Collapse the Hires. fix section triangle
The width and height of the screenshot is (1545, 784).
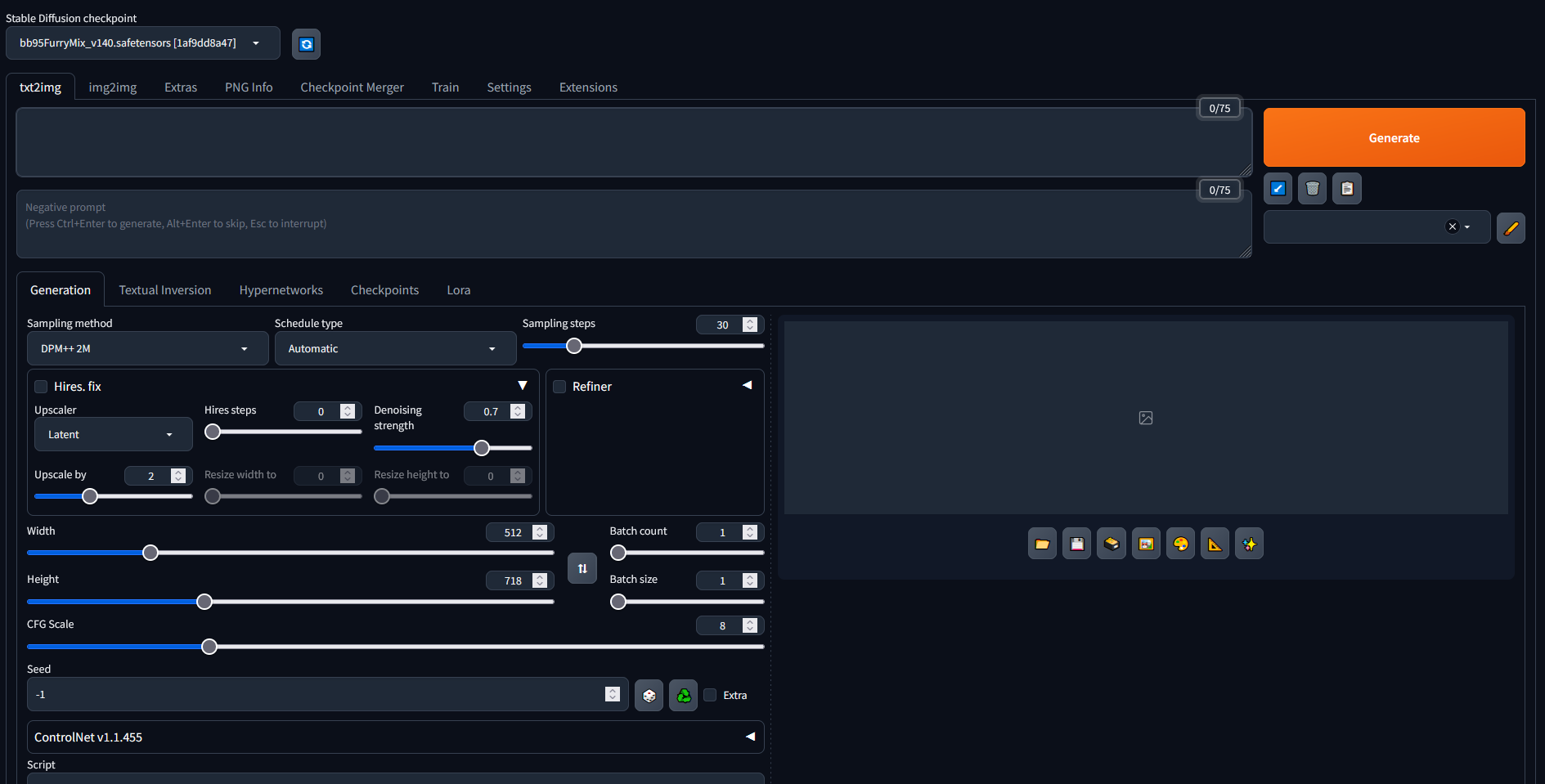[x=523, y=385]
